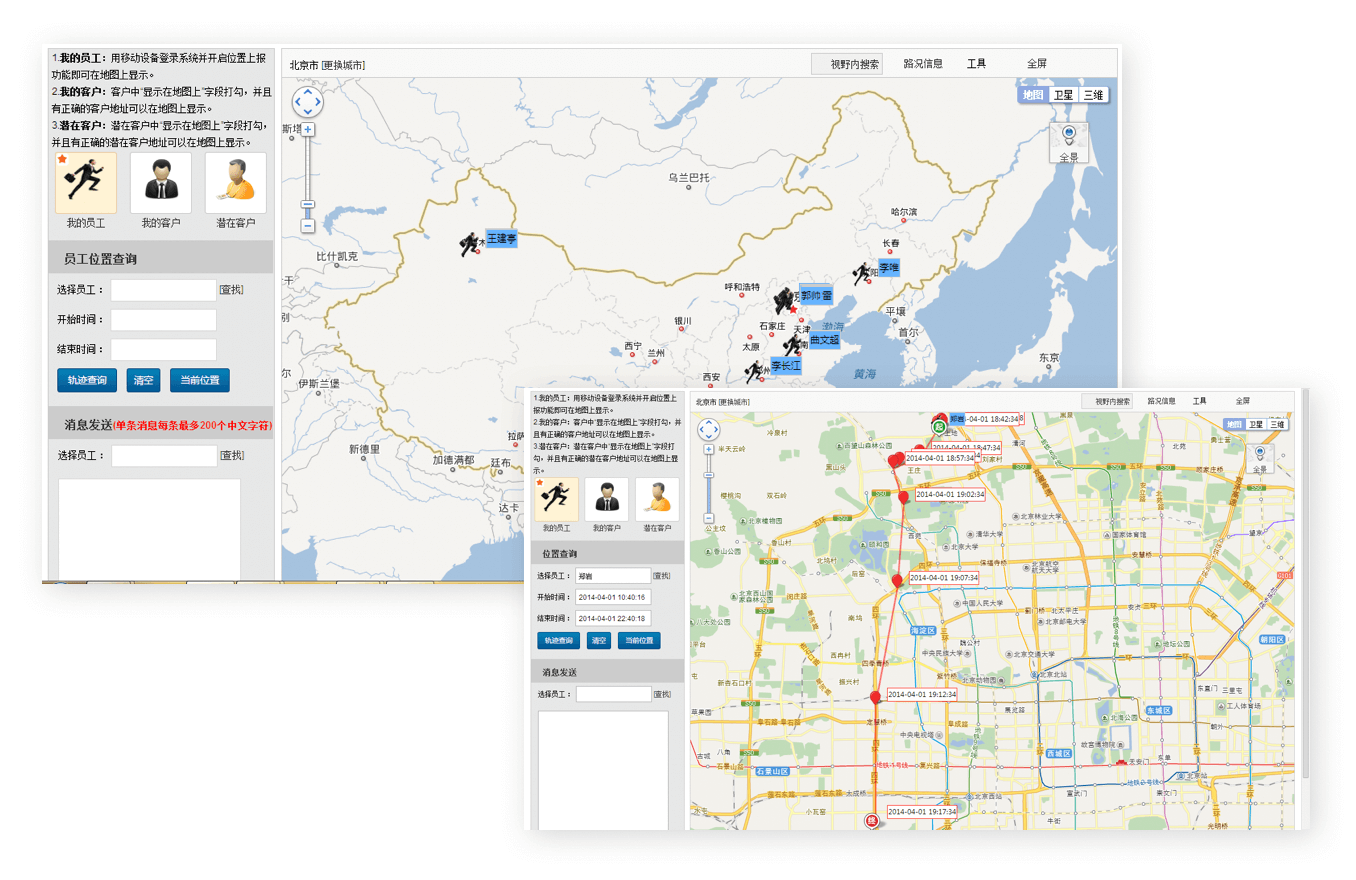Viewport: 1356px width, 880px height.
Task: Open 全景 panorama view in back map
Action: (1069, 143)
